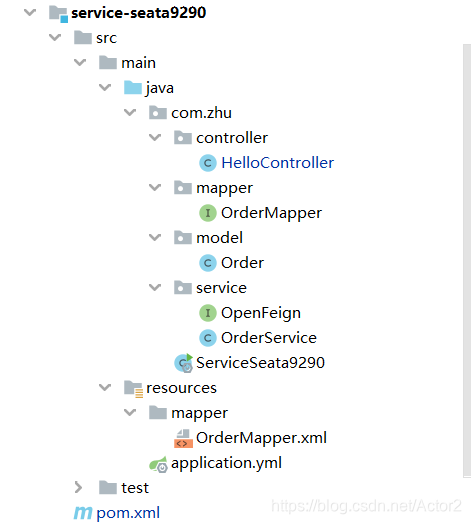Click the OrderMapper.xml file icon

pyautogui.click(x=183, y=438)
